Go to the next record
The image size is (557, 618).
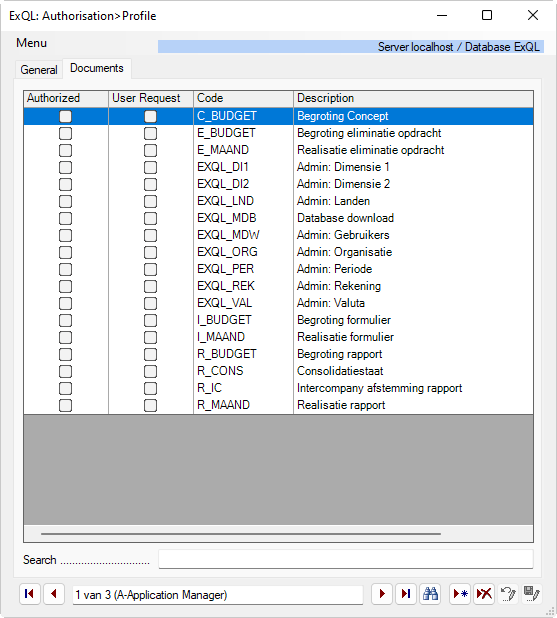pos(382,594)
